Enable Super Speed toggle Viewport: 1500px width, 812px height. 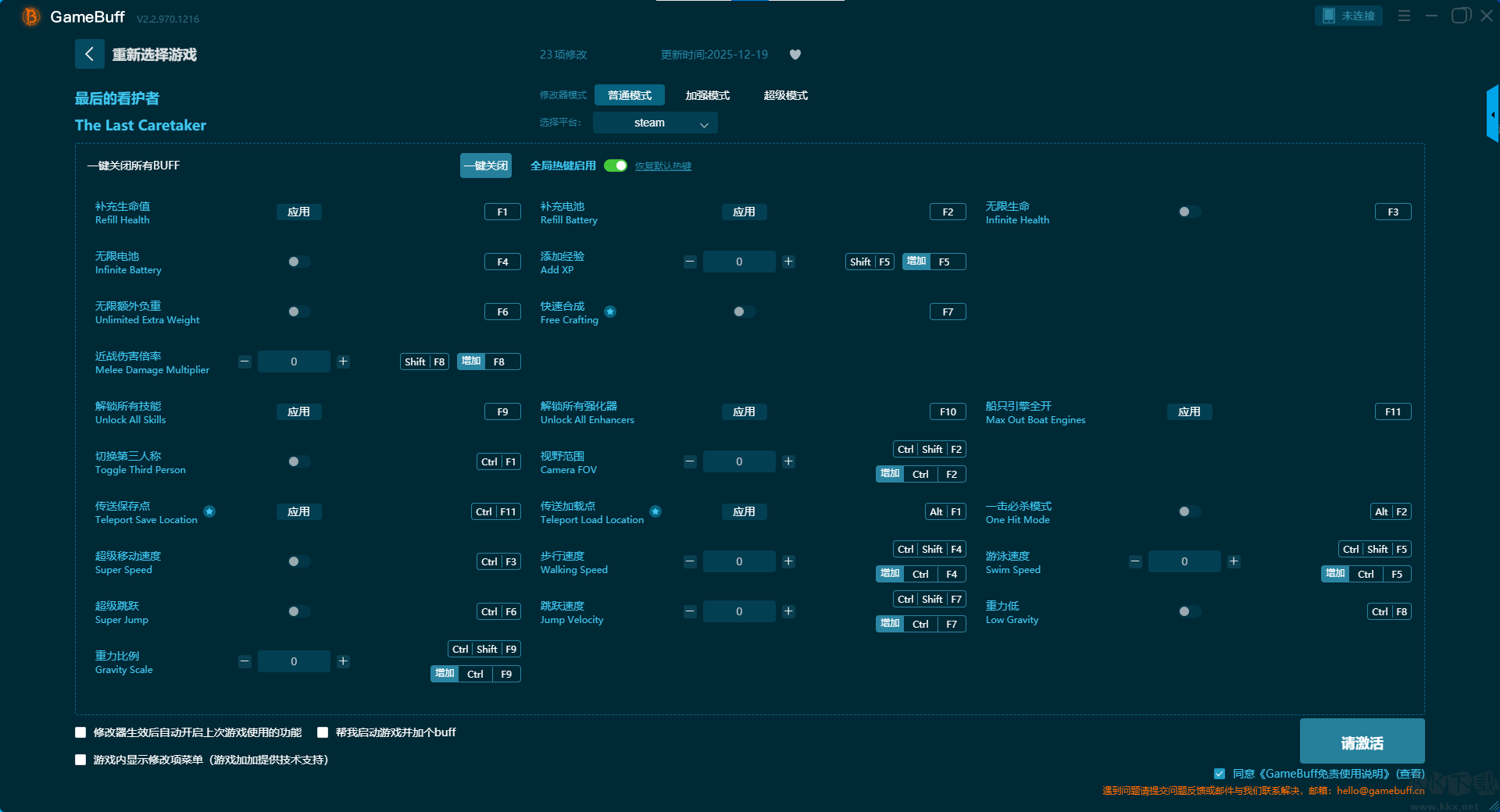click(298, 561)
